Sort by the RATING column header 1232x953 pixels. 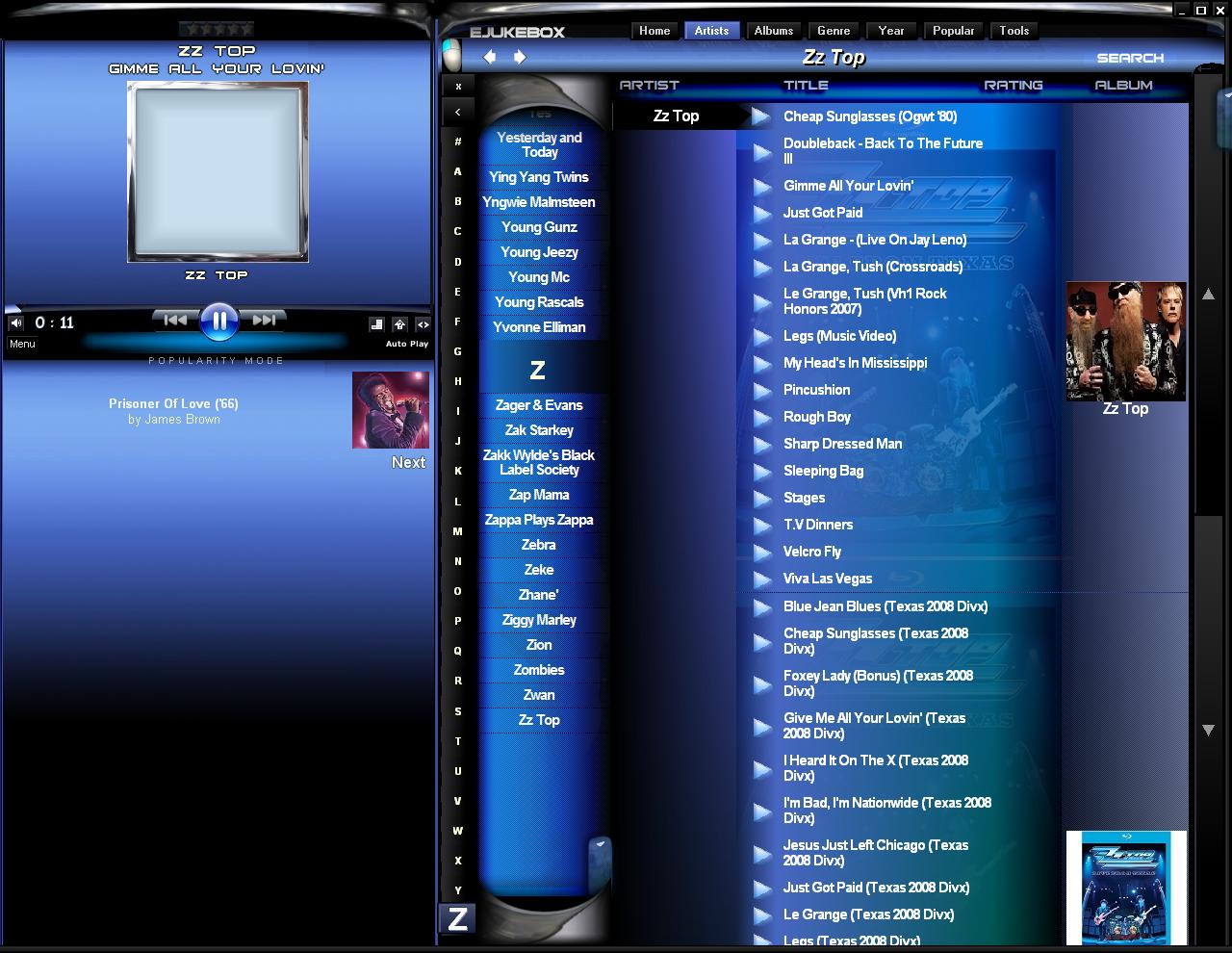(x=1014, y=85)
